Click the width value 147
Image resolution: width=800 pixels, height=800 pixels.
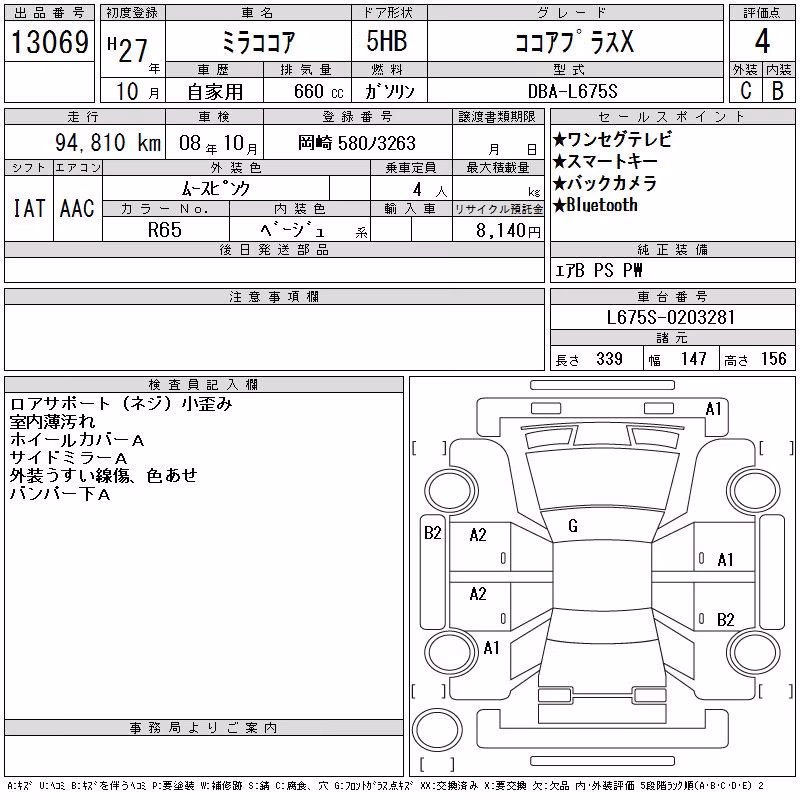click(x=693, y=359)
